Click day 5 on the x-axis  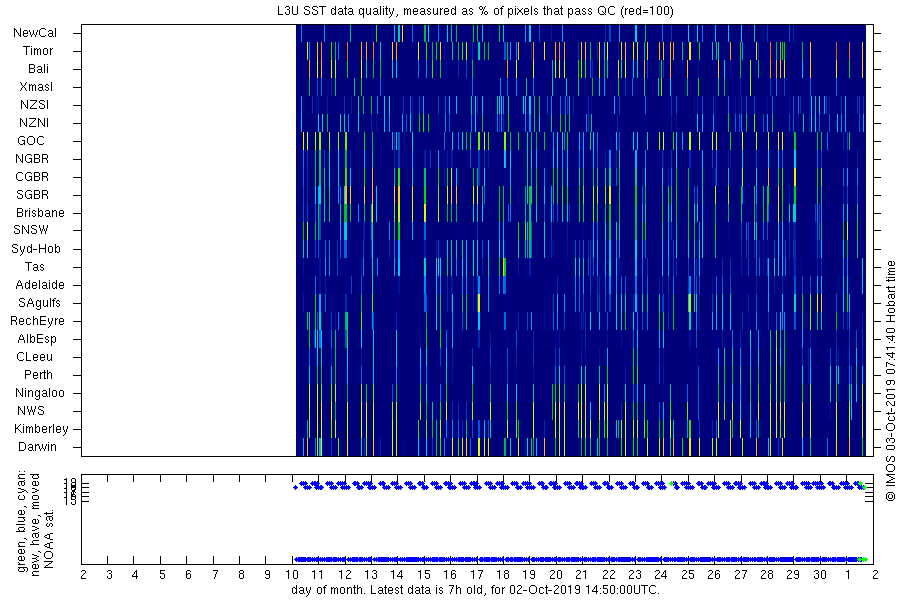(162, 575)
